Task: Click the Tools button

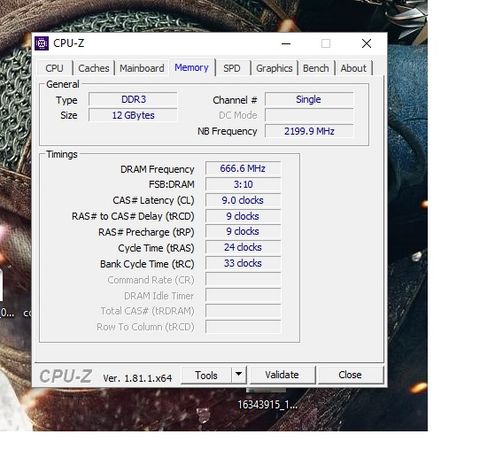Action: coord(206,375)
